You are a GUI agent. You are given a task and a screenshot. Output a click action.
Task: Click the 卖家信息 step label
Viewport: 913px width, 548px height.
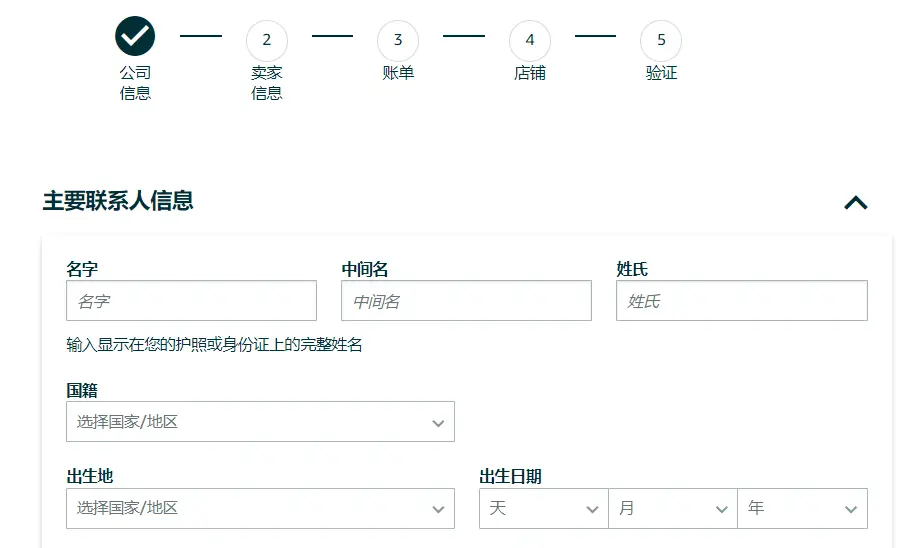tap(267, 83)
